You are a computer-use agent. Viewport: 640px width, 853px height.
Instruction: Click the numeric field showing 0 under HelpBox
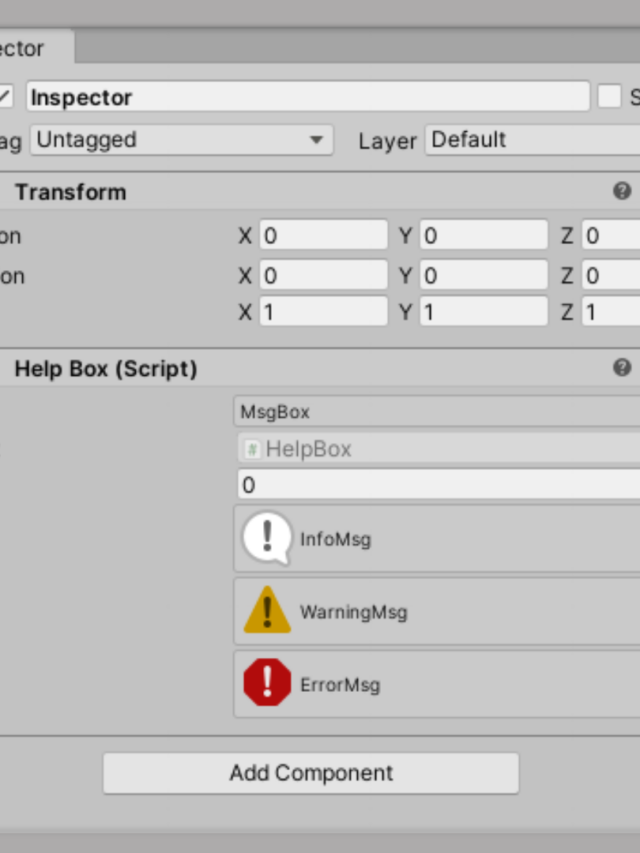(439, 485)
